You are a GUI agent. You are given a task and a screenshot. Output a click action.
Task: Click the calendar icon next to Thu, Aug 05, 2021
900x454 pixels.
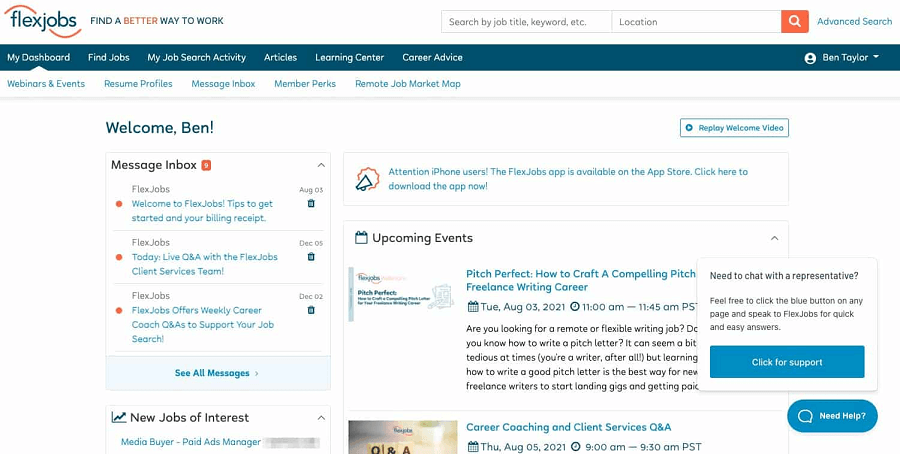(473, 447)
